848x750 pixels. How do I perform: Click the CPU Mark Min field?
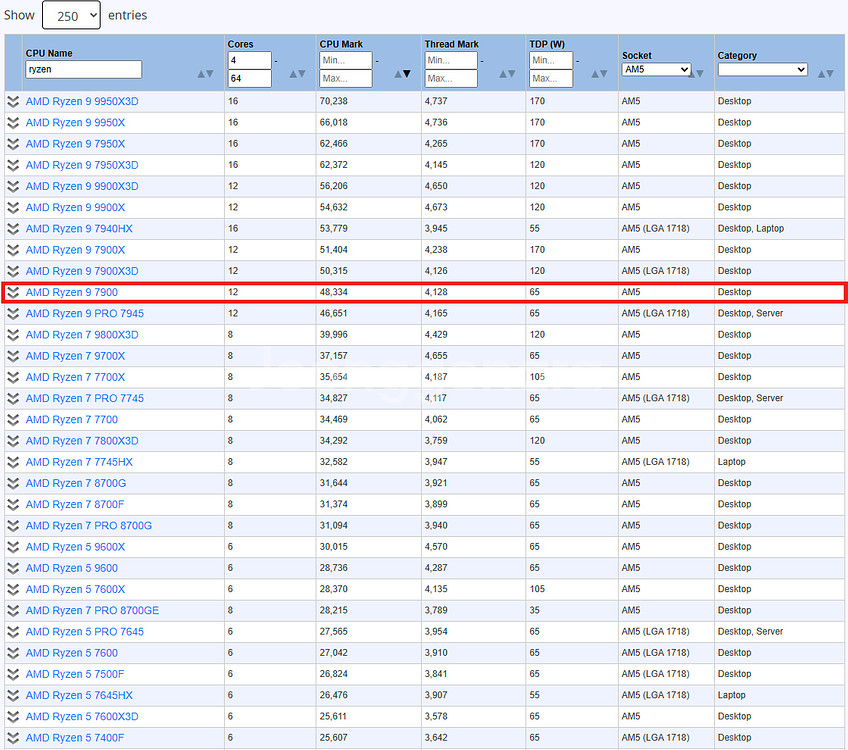click(x=346, y=60)
